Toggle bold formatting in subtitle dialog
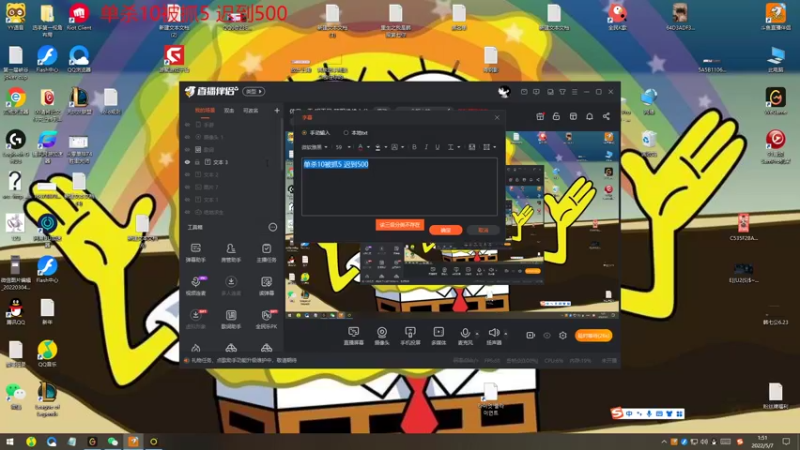The image size is (800, 450). [x=414, y=147]
